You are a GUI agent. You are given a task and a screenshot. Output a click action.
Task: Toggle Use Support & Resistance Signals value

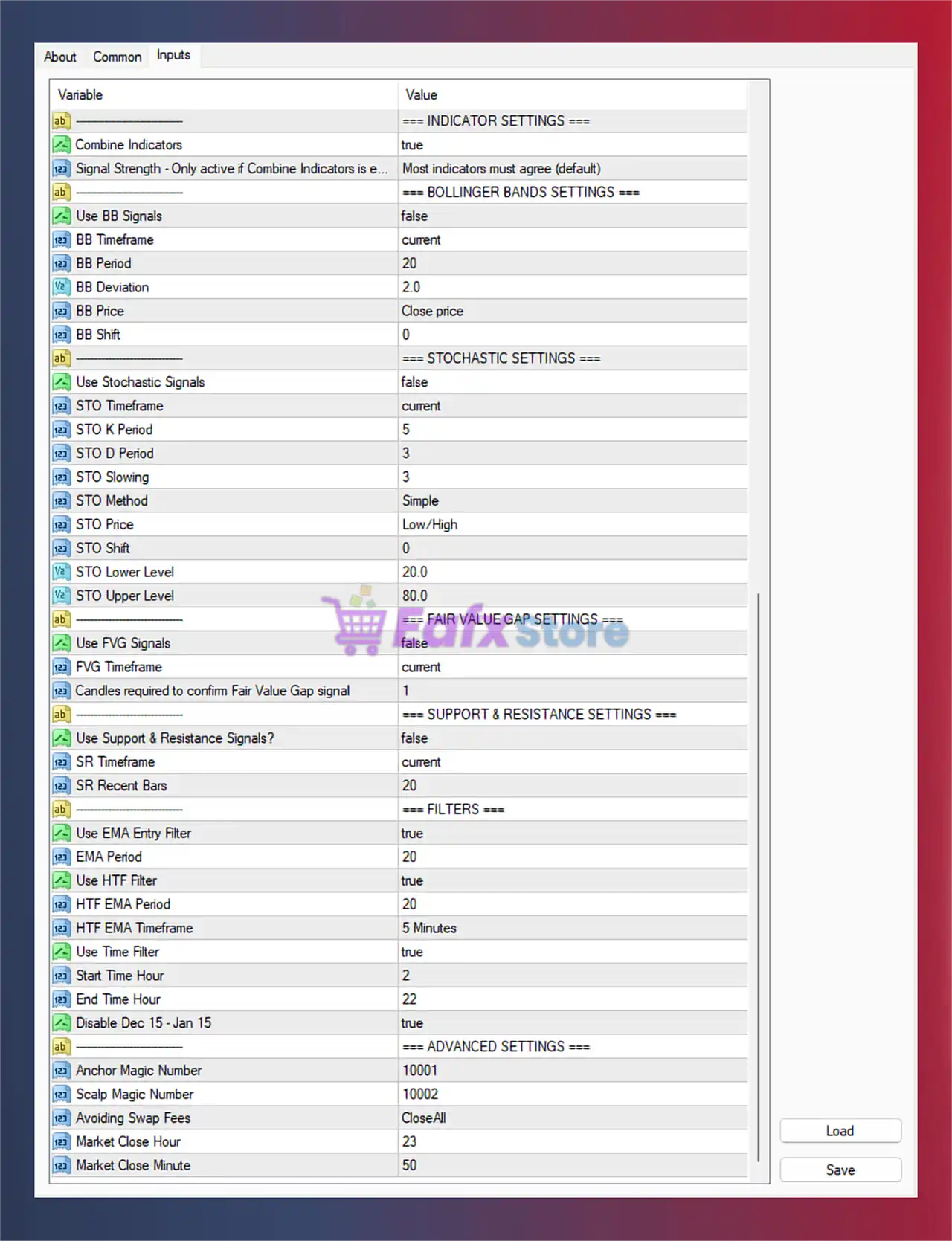pos(573,738)
